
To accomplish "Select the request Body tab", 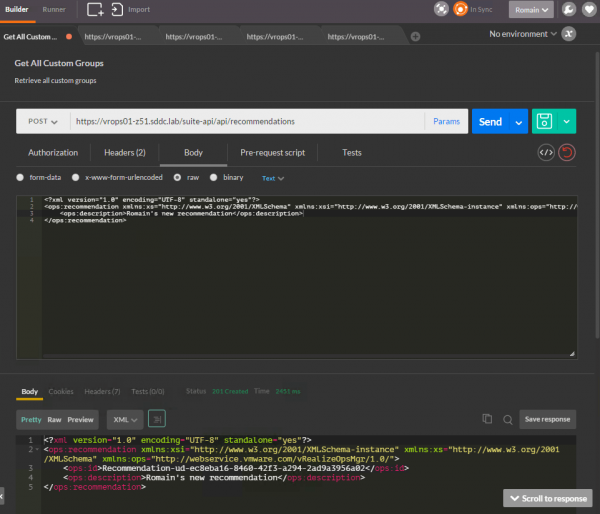I will click(193, 153).
